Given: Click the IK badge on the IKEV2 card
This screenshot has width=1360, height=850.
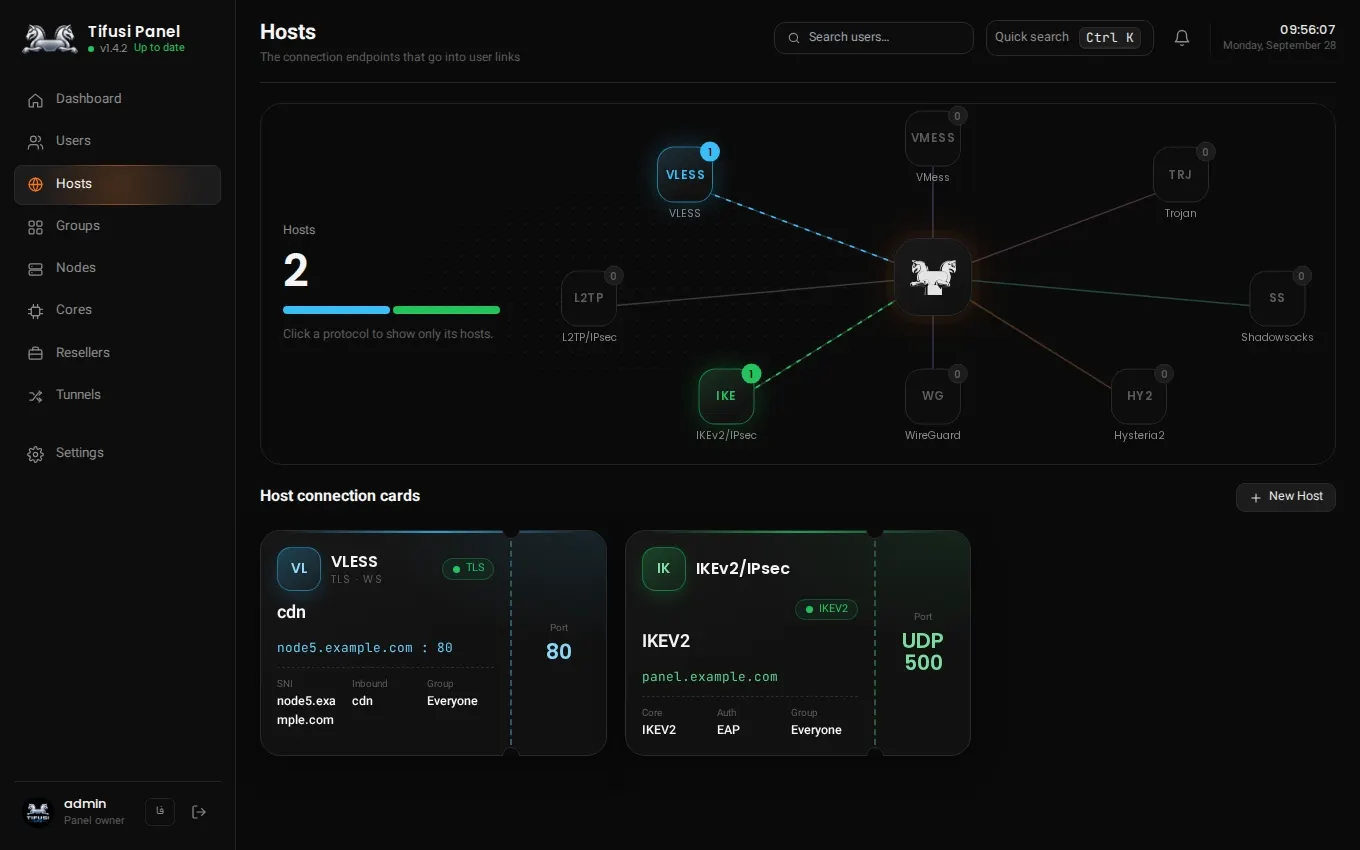Looking at the screenshot, I should (664, 569).
